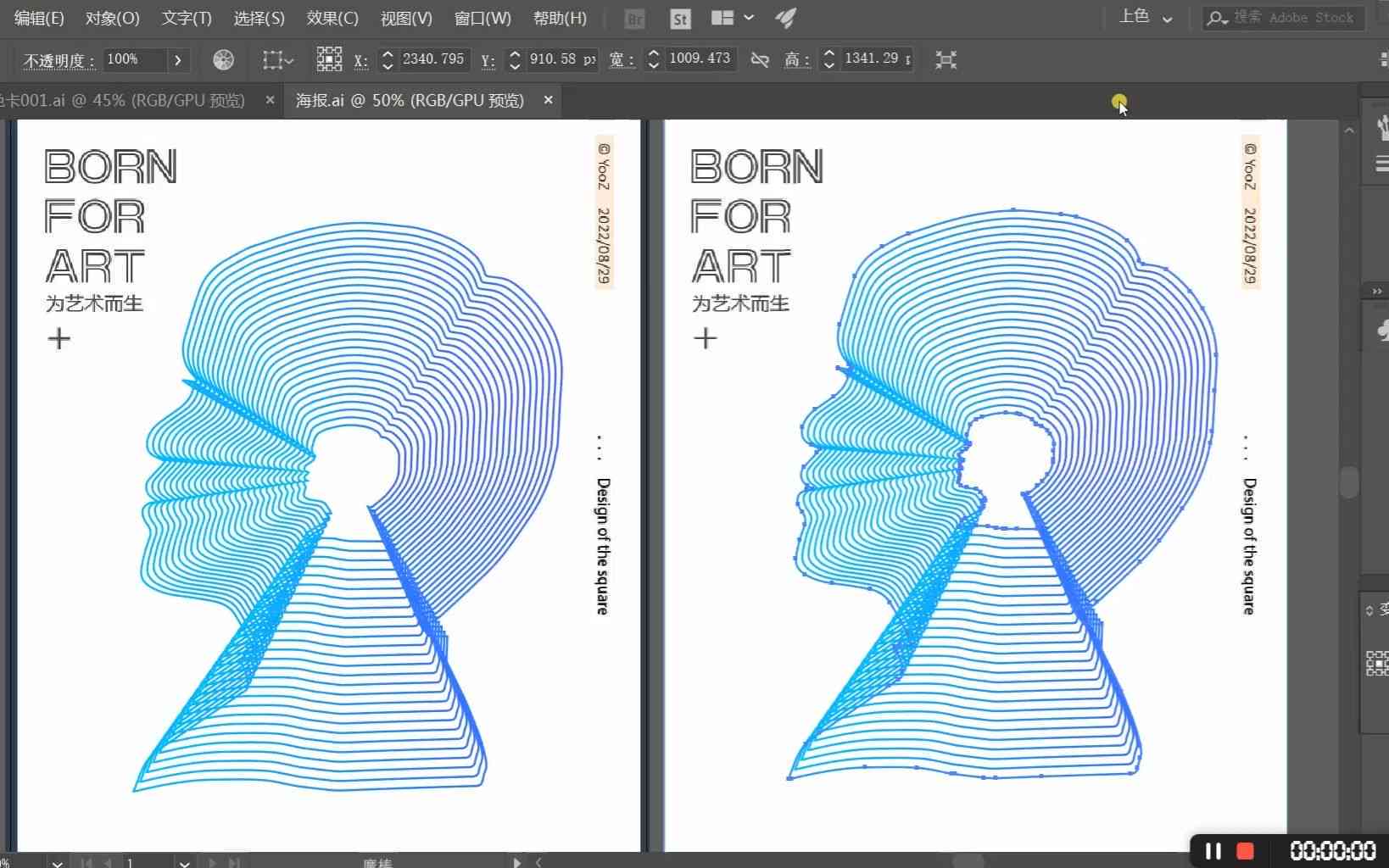Open the zoom level dropdown

57,863
